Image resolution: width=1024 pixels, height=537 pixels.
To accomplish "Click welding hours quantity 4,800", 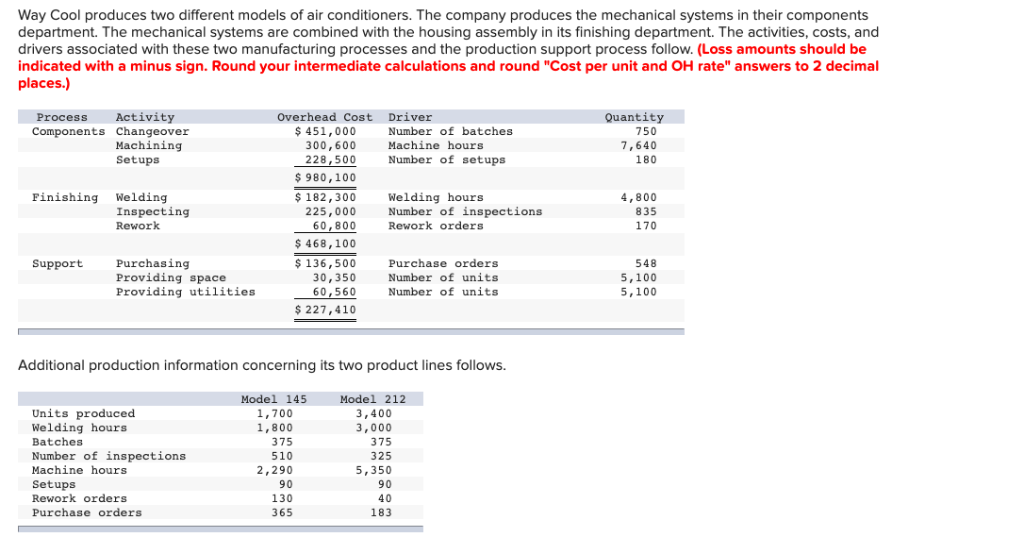I will 639,197.
